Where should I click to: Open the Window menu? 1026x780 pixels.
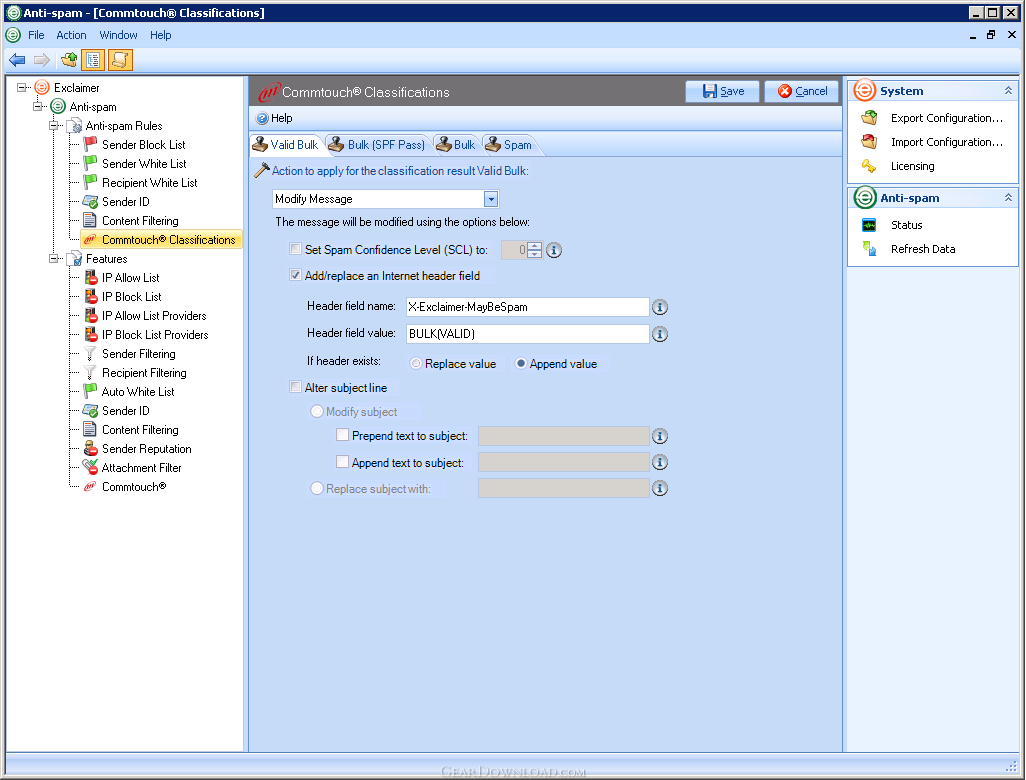pyautogui.click(x=118, y=35)
